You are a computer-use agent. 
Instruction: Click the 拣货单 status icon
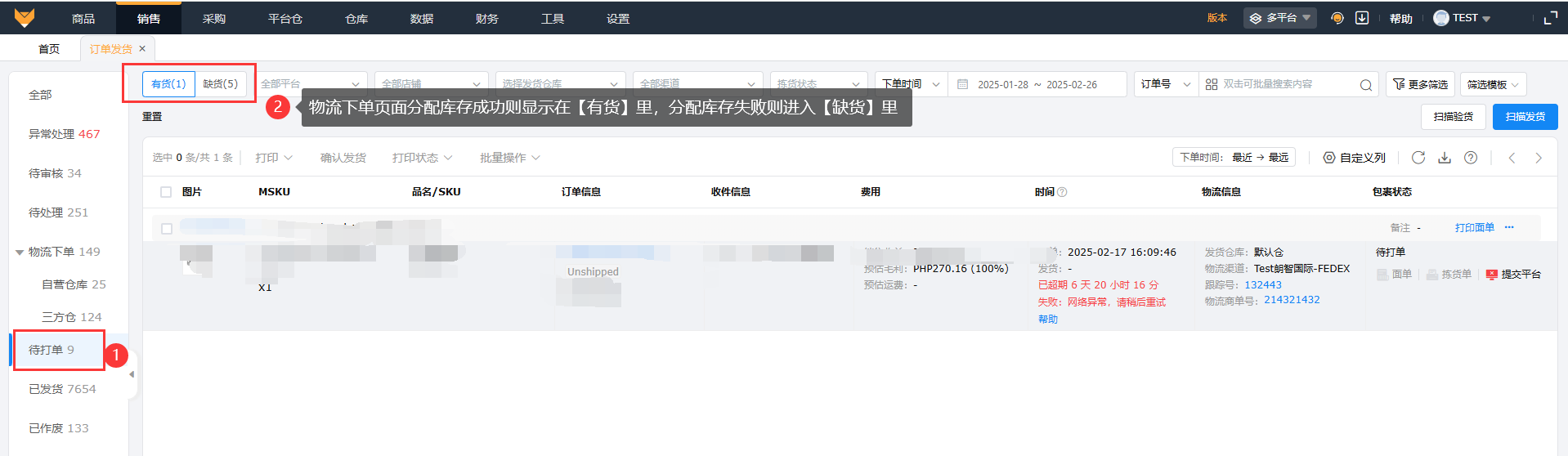coord(1431,275)
